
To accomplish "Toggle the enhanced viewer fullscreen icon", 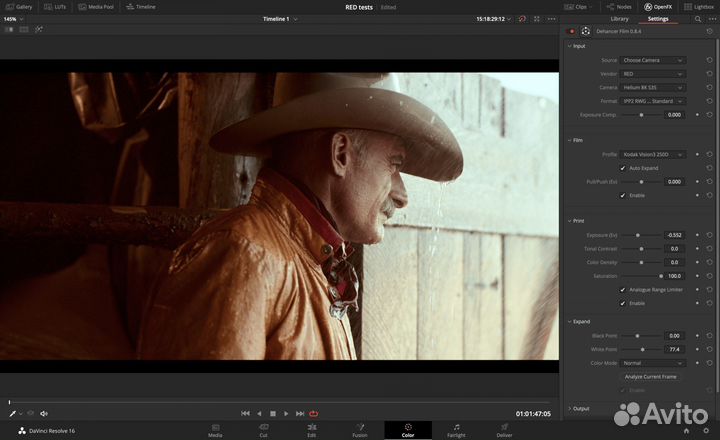I will click(536, 19).
